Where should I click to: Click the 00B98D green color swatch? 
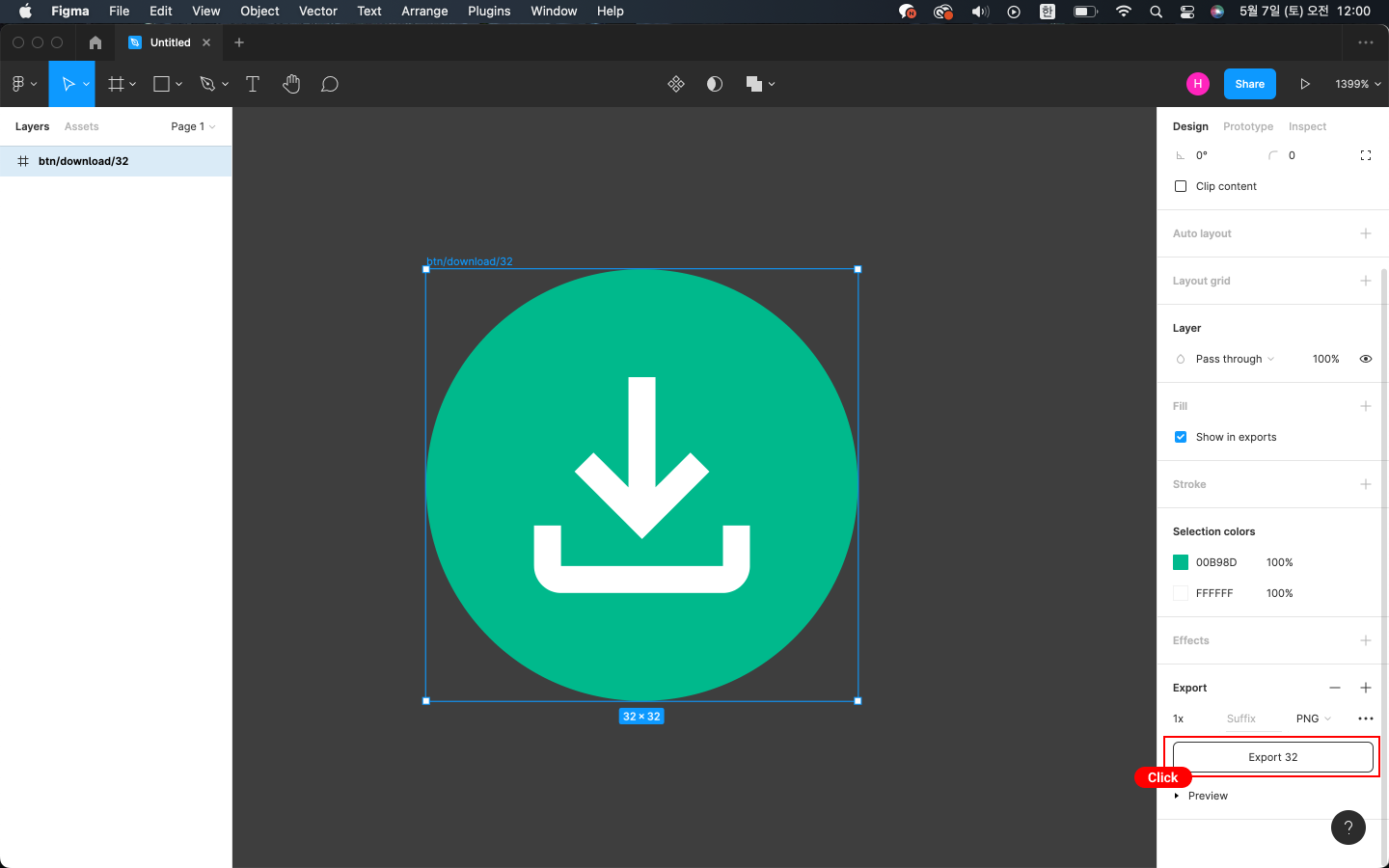(x=1181, y=562)
